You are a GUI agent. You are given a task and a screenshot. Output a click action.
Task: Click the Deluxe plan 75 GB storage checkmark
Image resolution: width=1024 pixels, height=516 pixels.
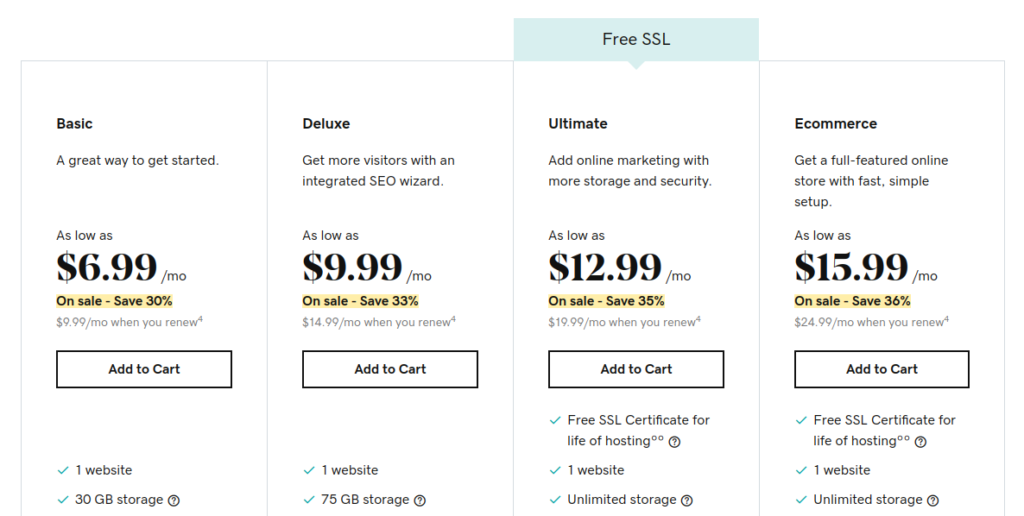[309, 500]
